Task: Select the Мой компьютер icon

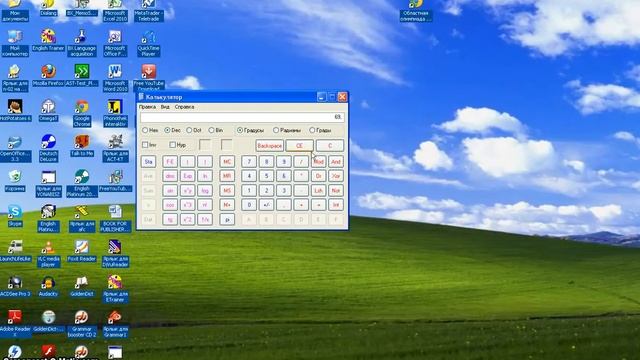Action: pyautogui.click(x=15, y=43)
